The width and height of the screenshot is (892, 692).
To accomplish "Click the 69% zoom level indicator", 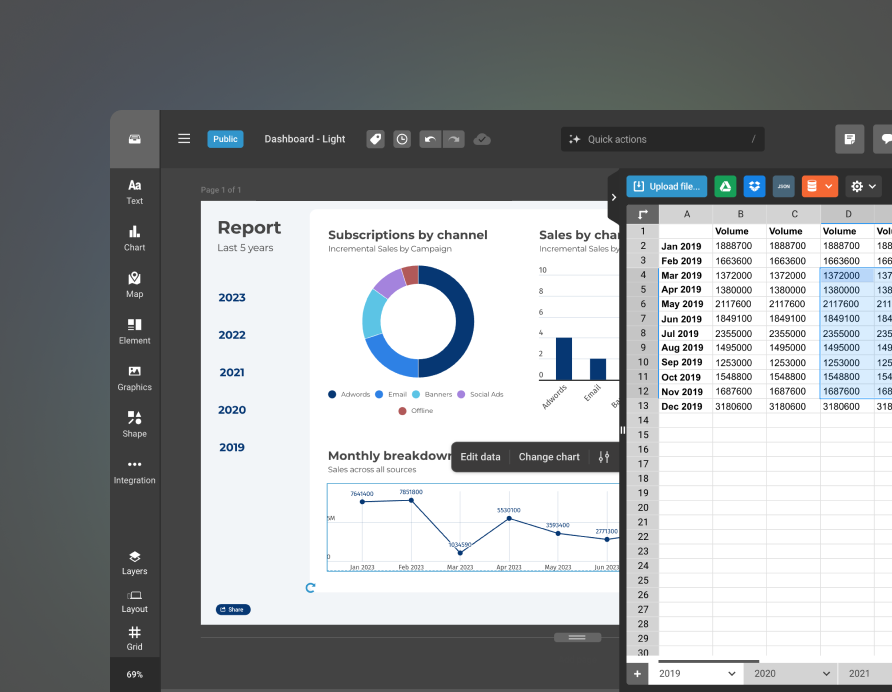I will 135,674.
